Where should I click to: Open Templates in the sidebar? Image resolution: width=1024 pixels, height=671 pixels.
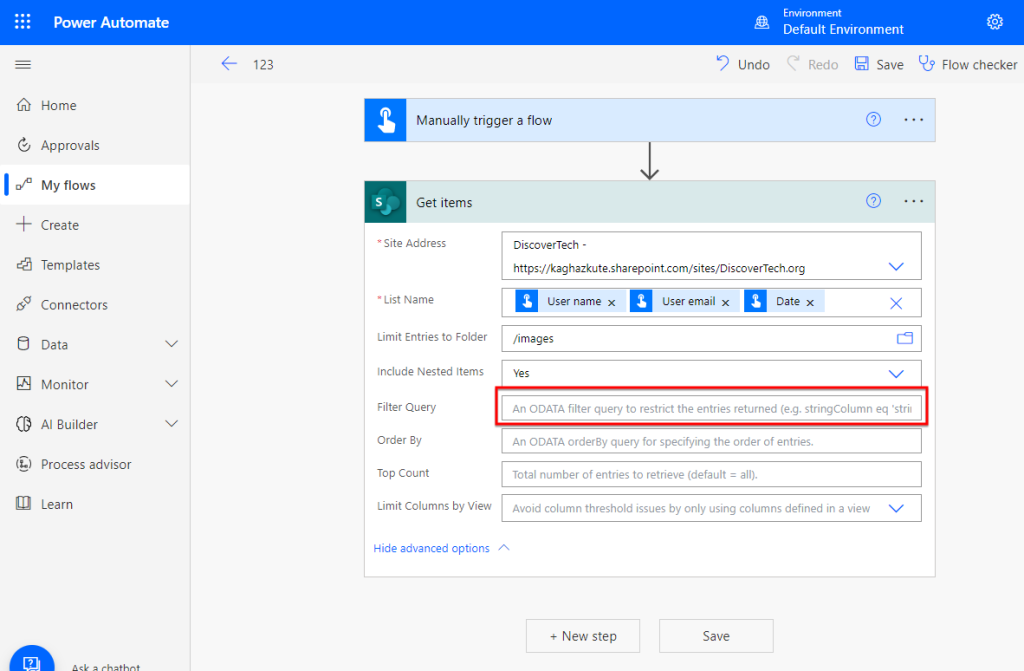95,265
